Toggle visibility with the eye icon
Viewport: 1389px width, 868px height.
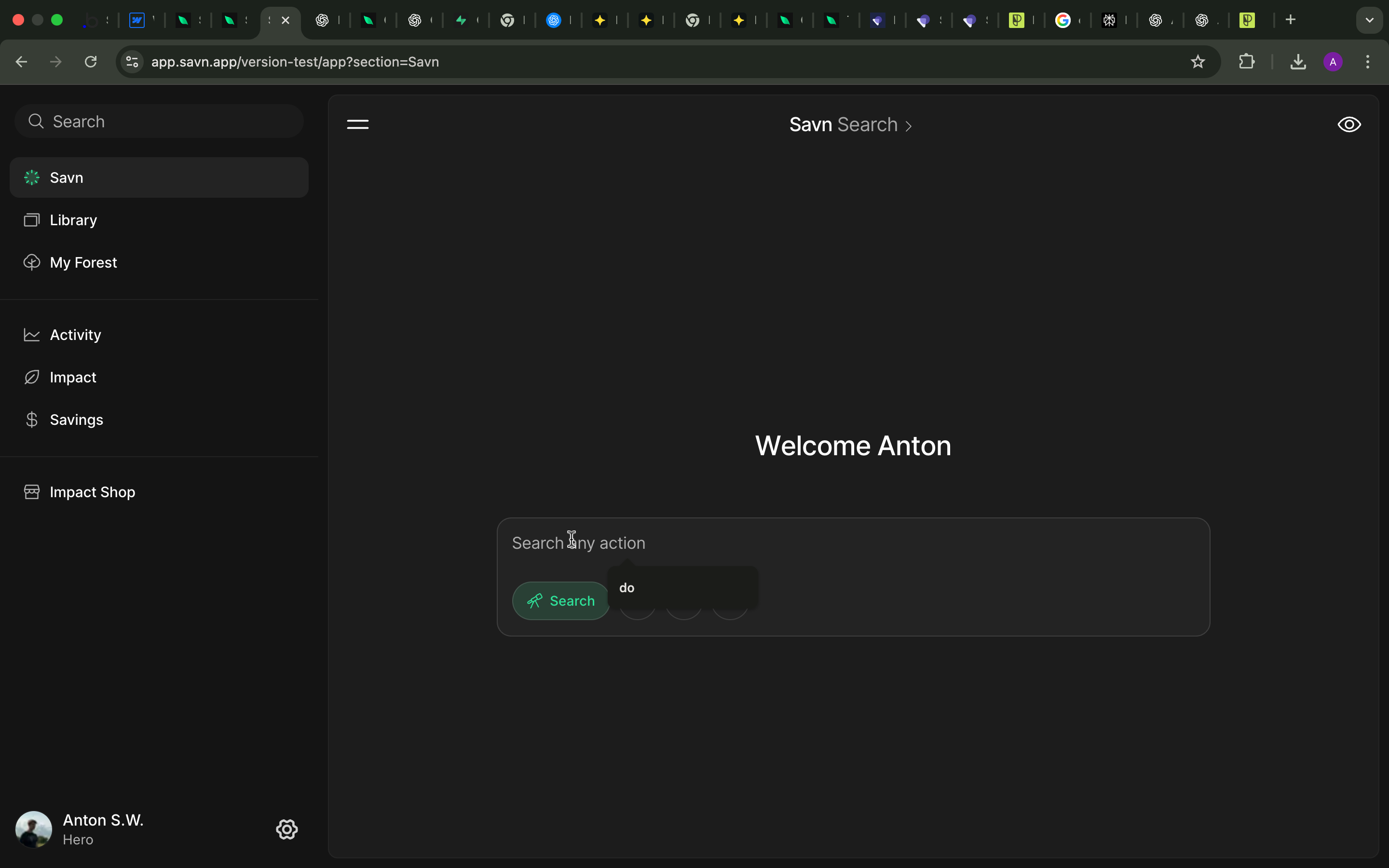click(1349, 124)
